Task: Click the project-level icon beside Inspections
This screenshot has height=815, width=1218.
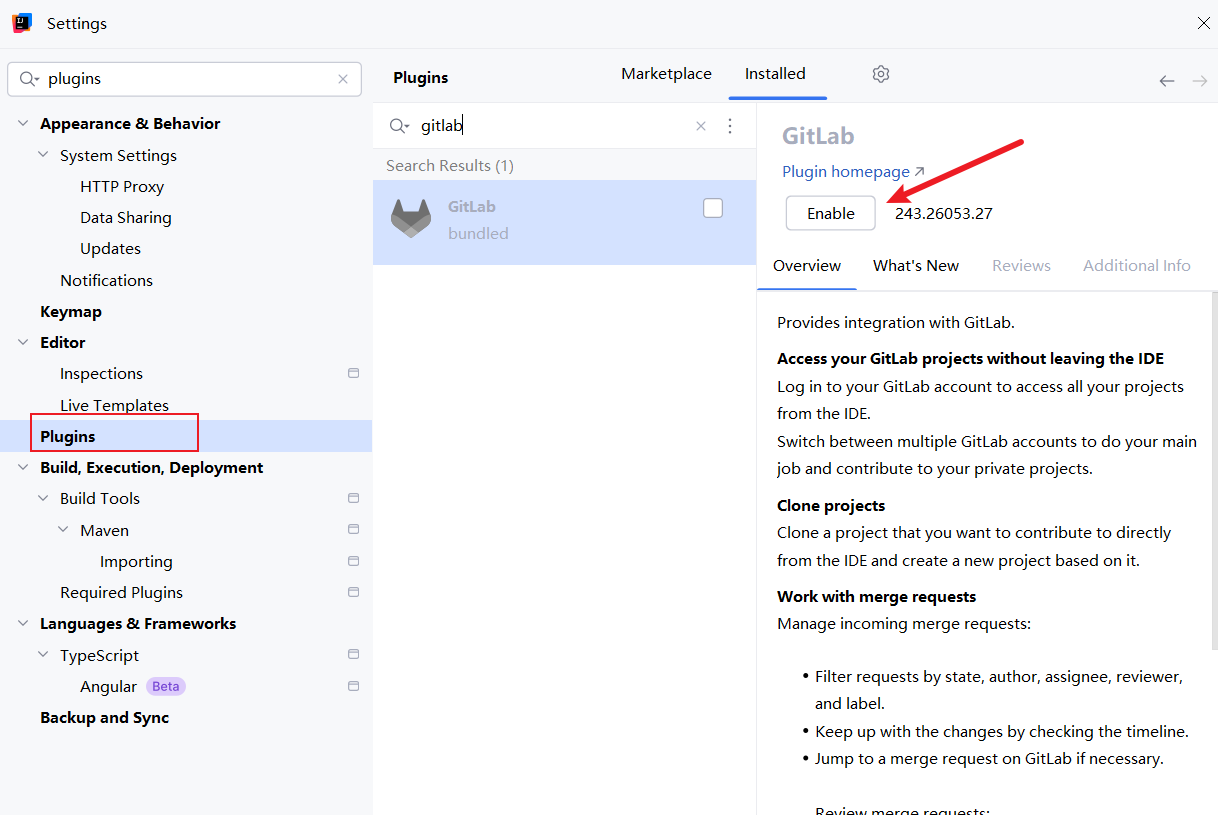Action: 353,373
